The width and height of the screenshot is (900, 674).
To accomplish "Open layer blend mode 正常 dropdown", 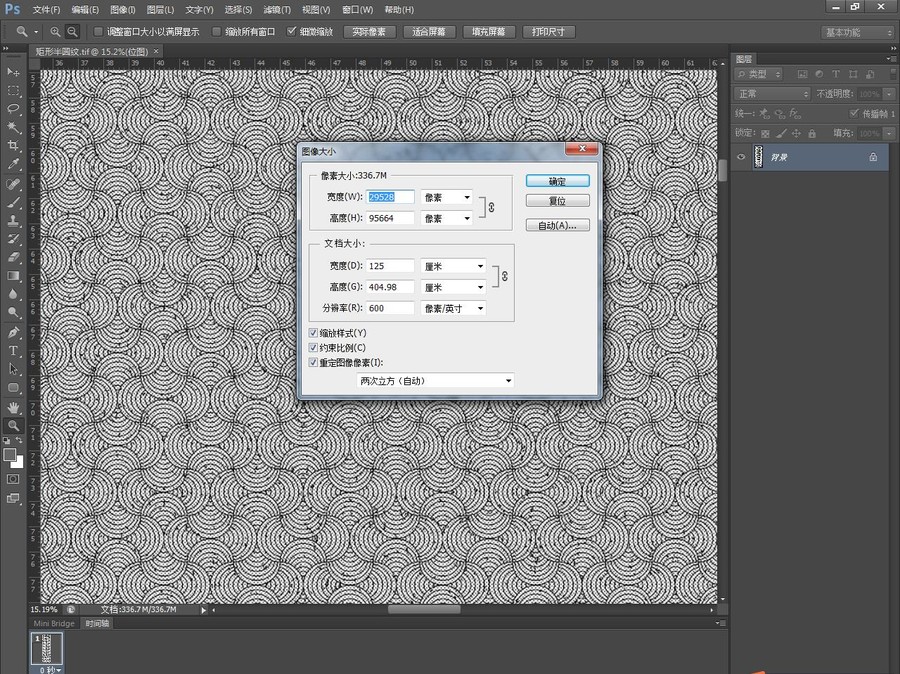I will [772, 94].
